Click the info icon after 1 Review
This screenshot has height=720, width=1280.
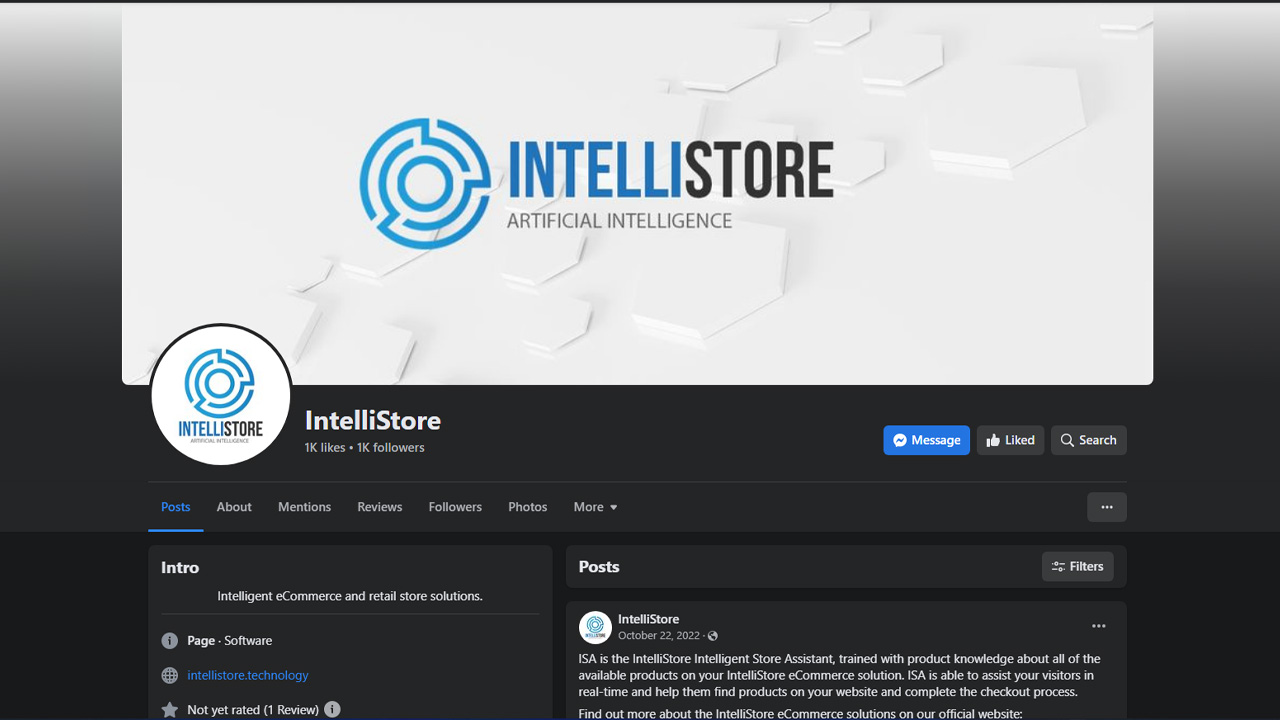click(x=332, y=709)
